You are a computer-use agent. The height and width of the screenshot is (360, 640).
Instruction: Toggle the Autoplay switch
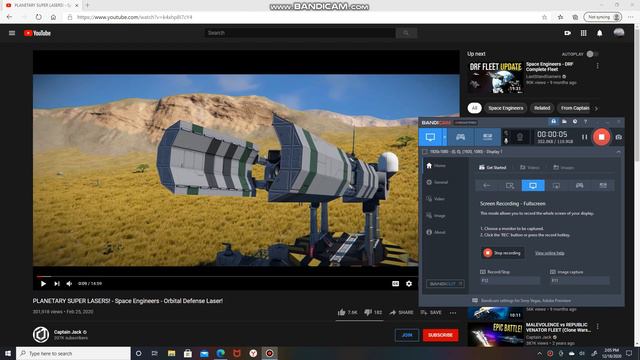click(x=591, y=54)
